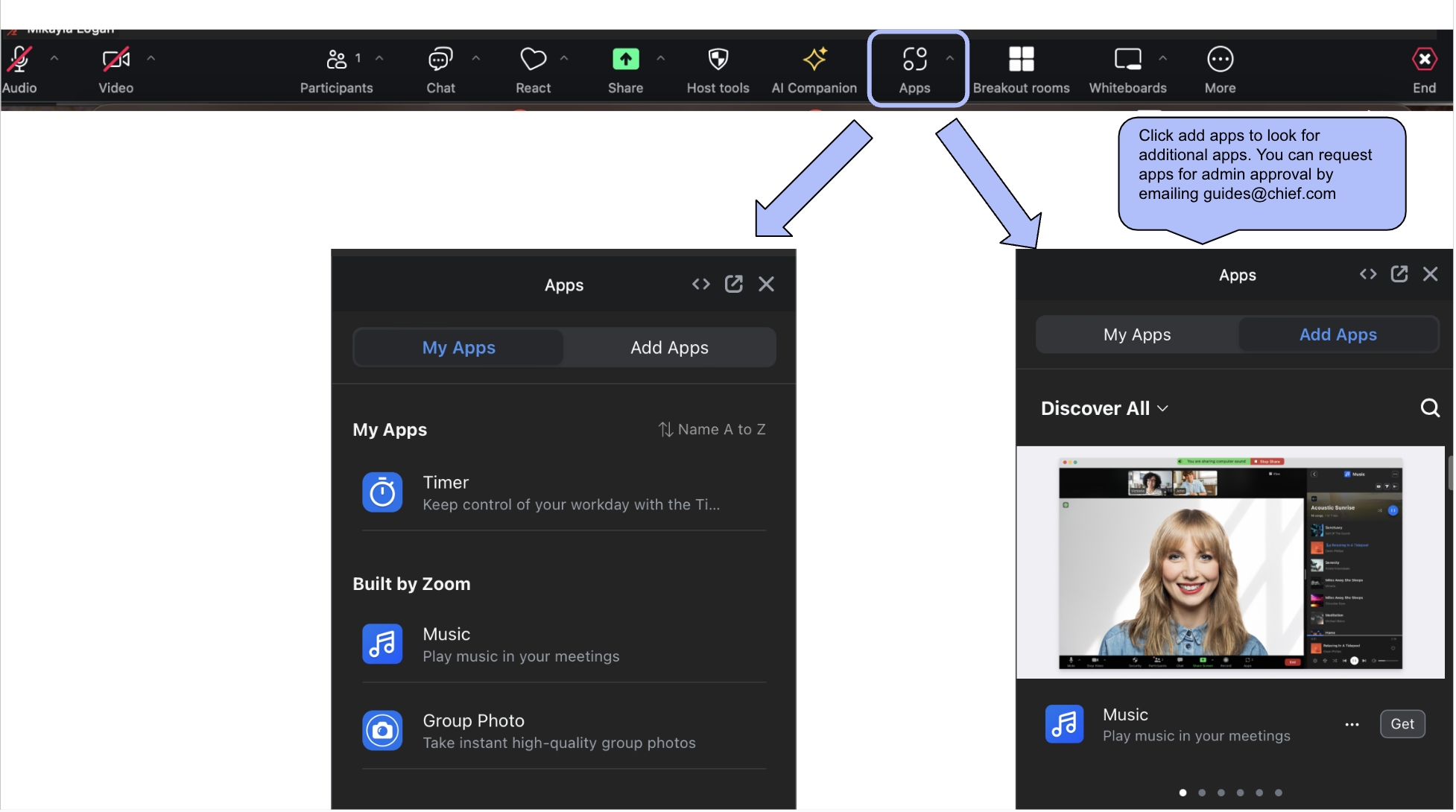Unmute the Audio microphone icon
The width and height of the screenshot is (1456, 812).
[x=20, y=60]
